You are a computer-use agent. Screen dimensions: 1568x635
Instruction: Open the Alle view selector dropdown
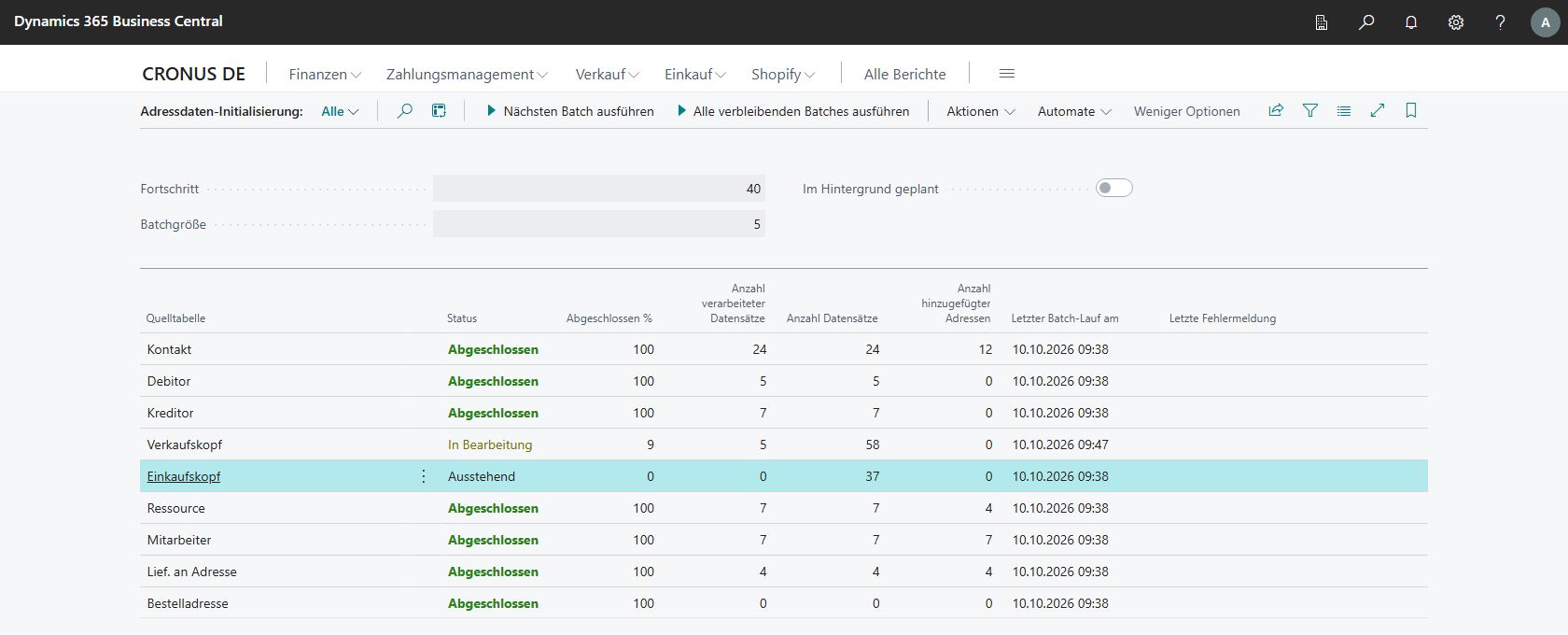pos(341,111)
